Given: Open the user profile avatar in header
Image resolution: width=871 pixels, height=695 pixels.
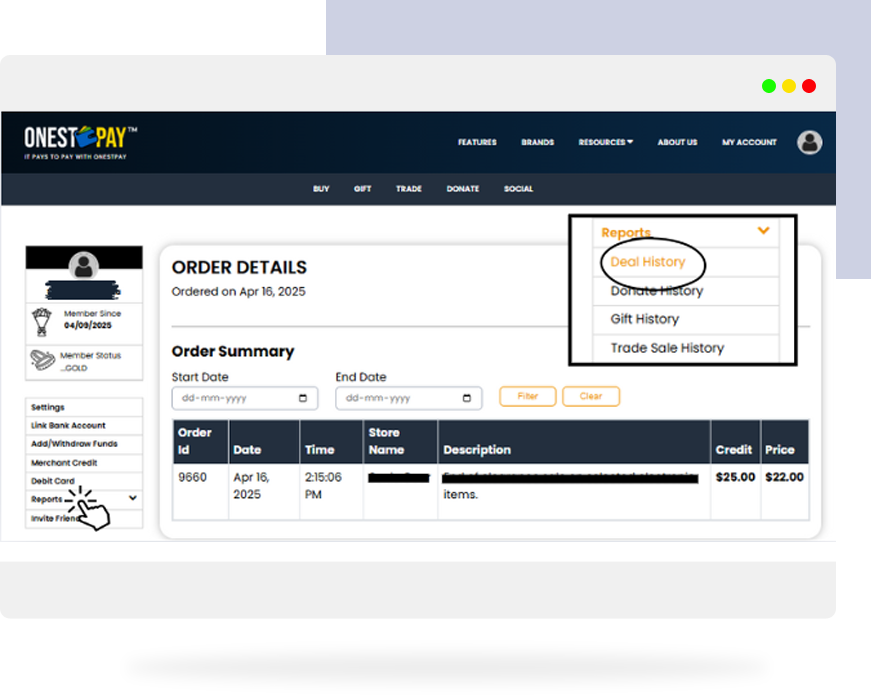Looking at the screenshot, I should point(809,142).
